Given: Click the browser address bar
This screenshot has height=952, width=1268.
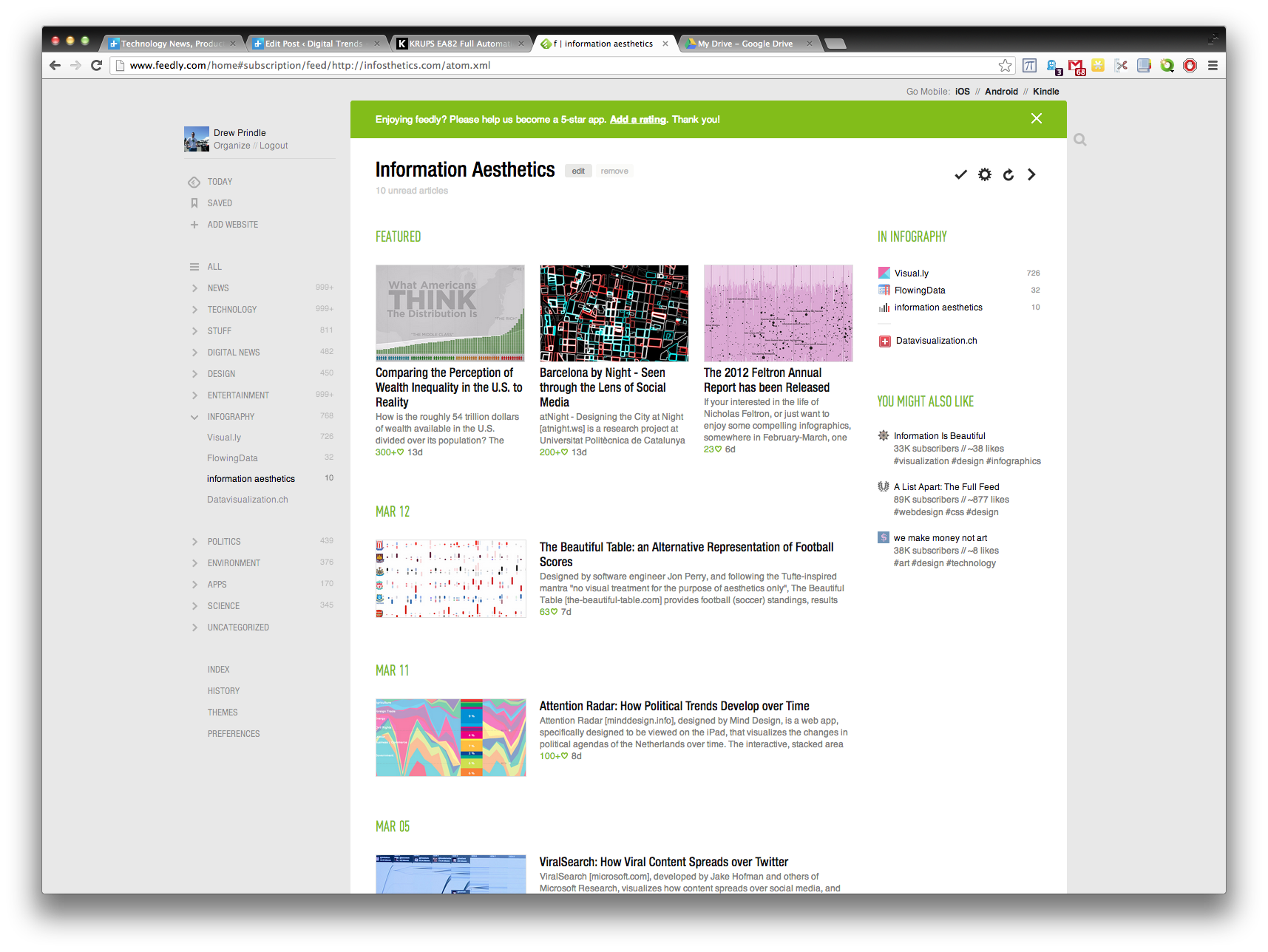Looking at the screenshot, I should [x=562, y=65].
